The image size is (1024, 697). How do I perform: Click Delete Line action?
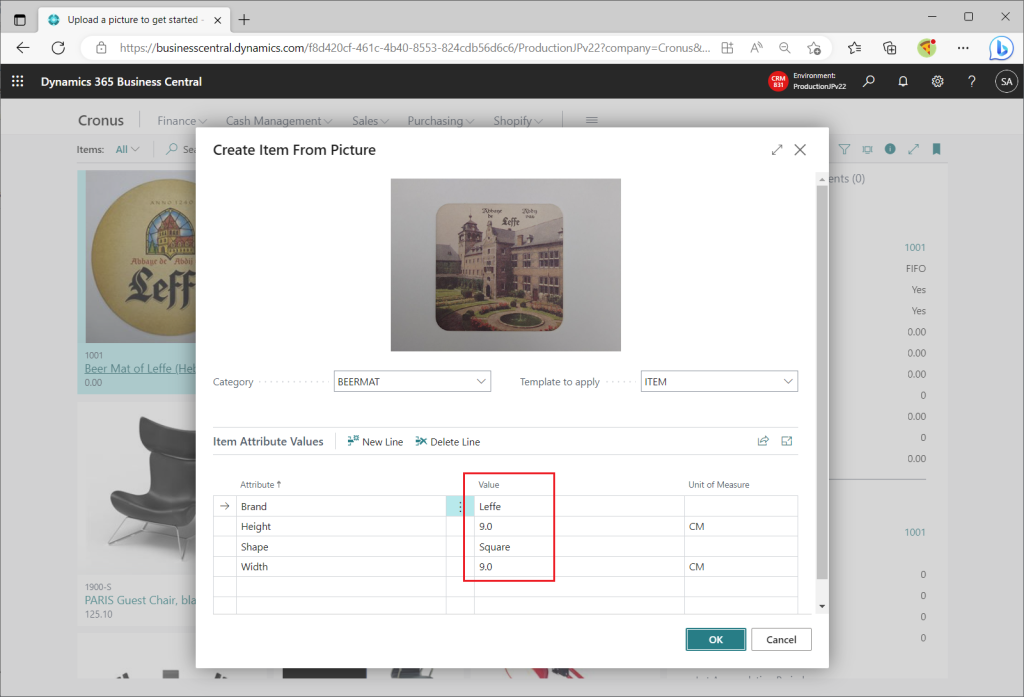[x=447, y=442]
